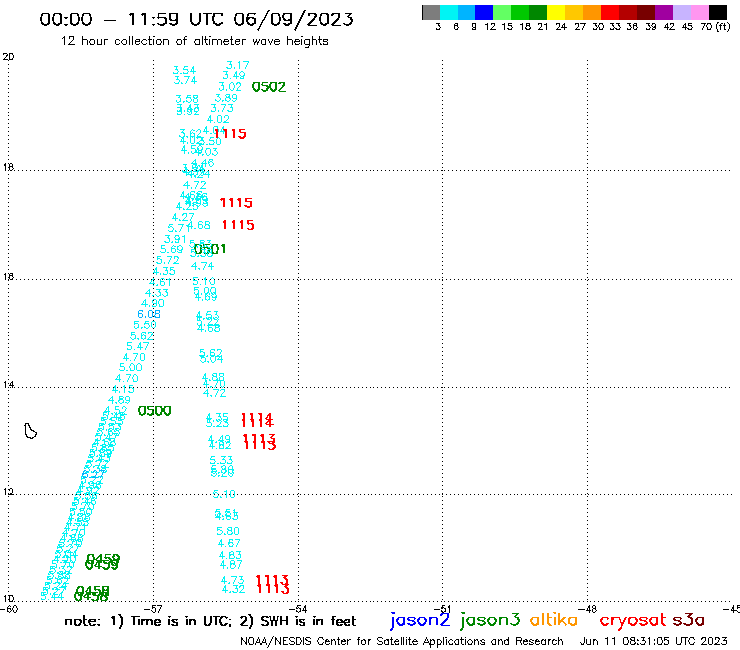Click the -48 longitude axis label

588,609
